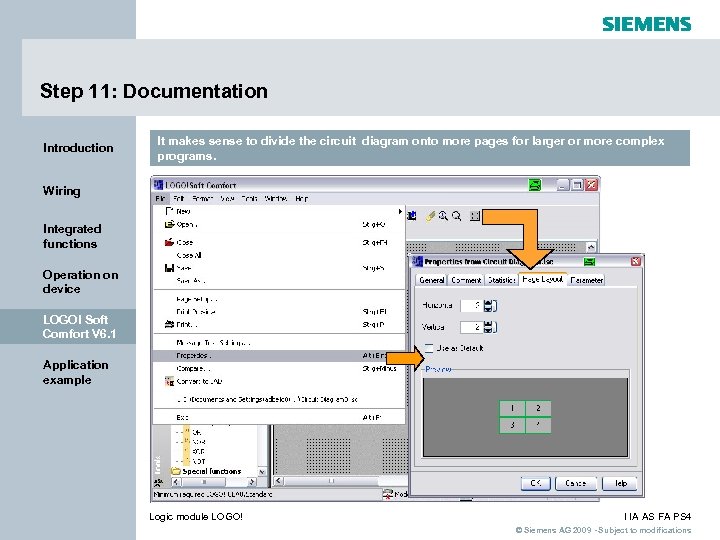Click page 1 in the preview grid
This screenshot has height=540, width=720.
coord(512,408)
